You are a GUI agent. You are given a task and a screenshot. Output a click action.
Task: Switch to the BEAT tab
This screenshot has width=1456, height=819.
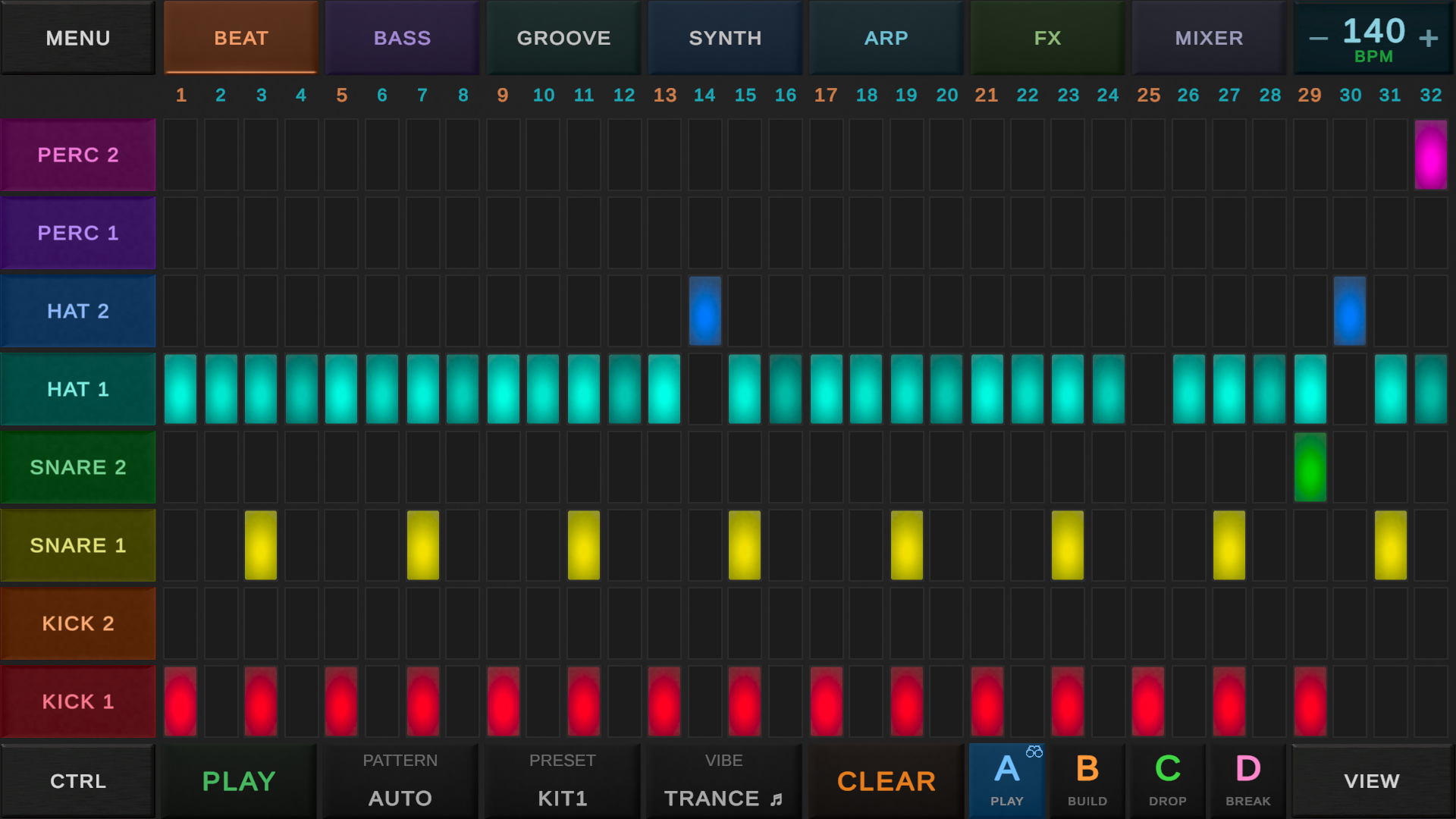pyautogui.click(x=241, y=38)
